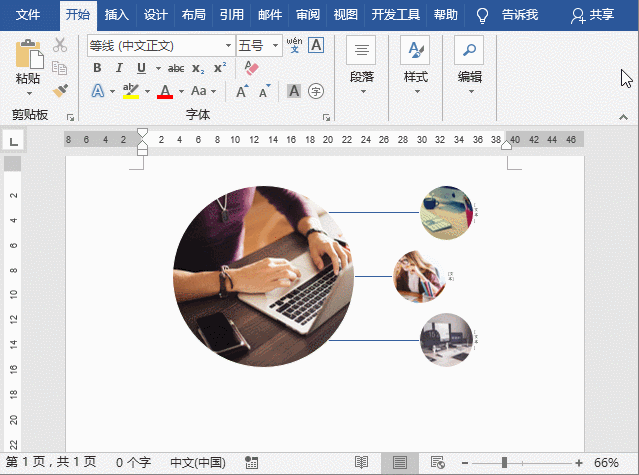Switch to the 视图 ribbon tab
Image resolution: width=639 pixels, height=475 pixels.
[345, 15]
